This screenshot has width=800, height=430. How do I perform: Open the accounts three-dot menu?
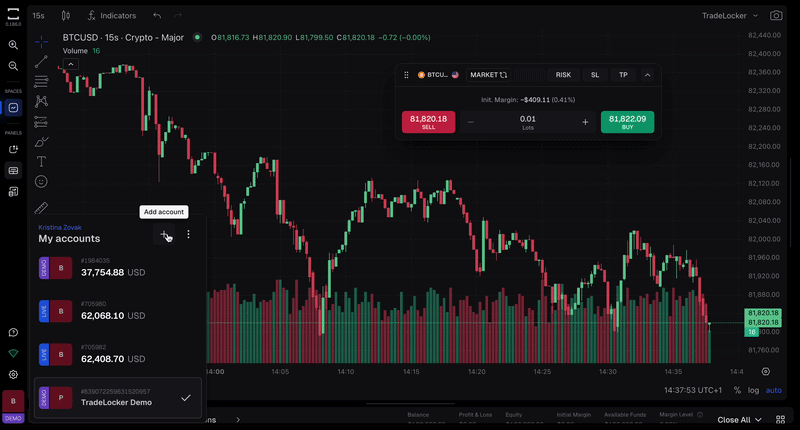pyautogui.click(x=188, y=234)
